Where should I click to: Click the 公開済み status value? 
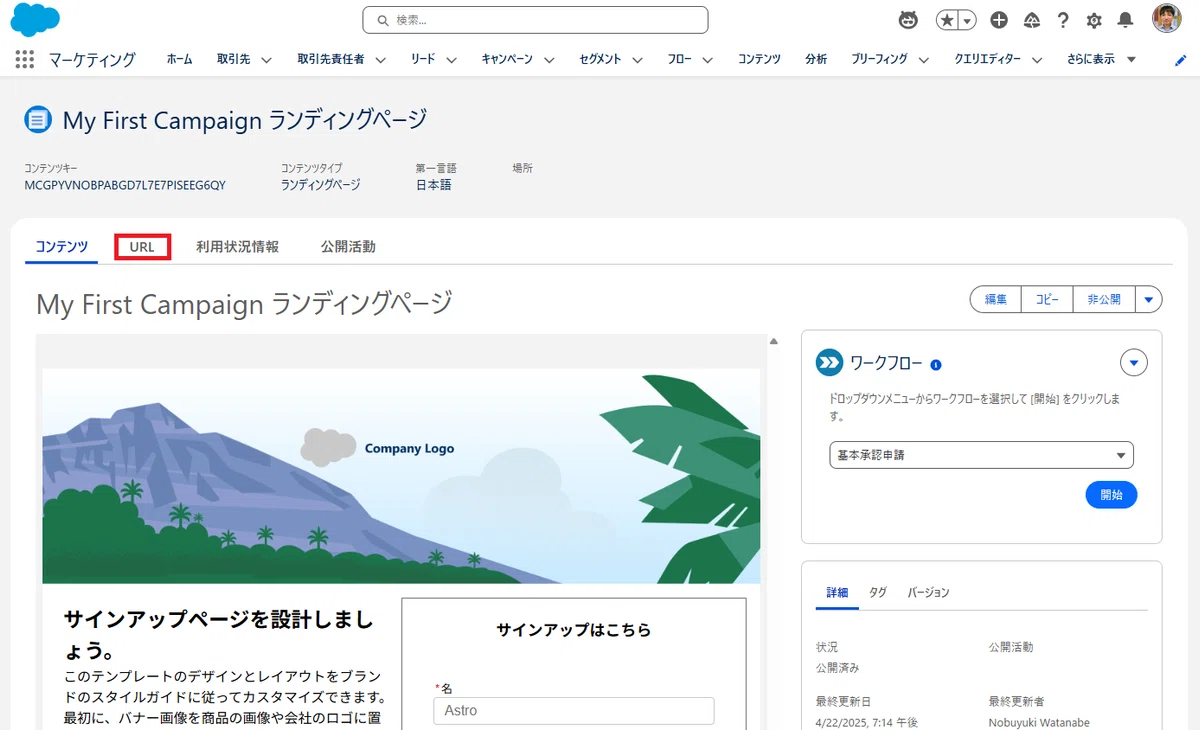838,668
